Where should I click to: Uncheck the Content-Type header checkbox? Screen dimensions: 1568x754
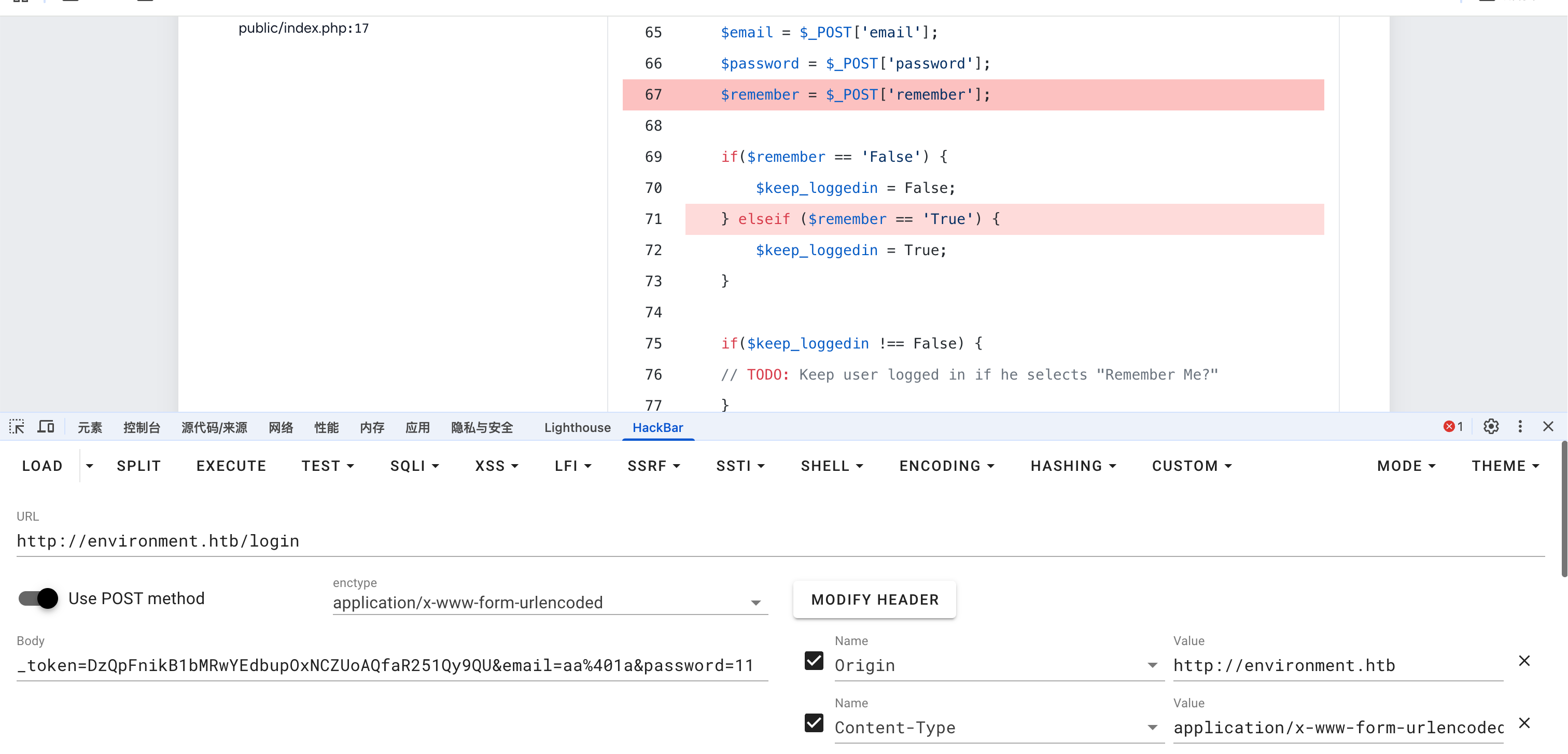[x=814, y=723]
